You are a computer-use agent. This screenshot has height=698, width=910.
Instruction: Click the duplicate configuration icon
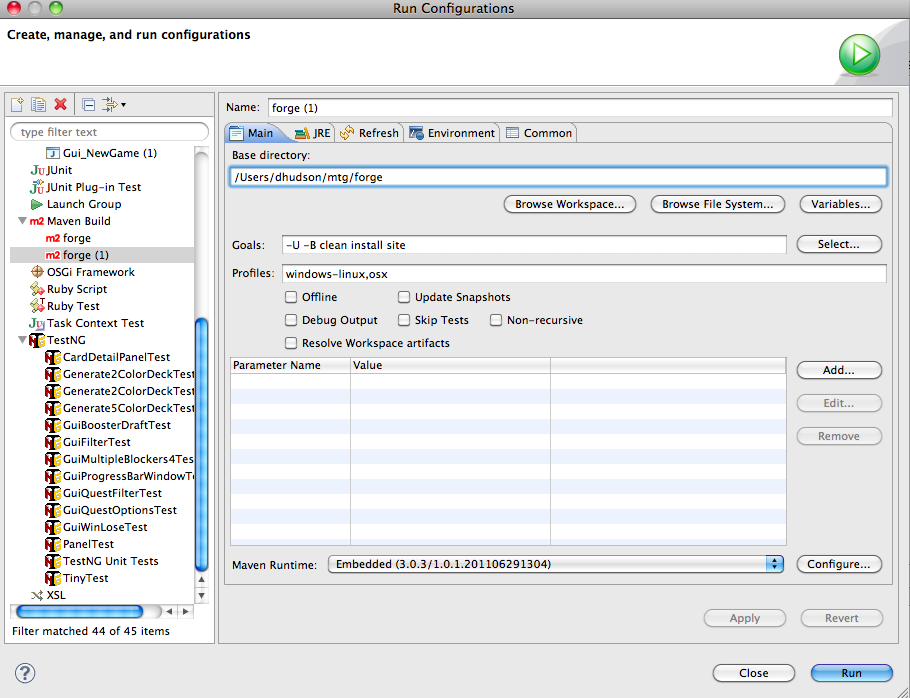pyautogui.click(x=38, y=104)
